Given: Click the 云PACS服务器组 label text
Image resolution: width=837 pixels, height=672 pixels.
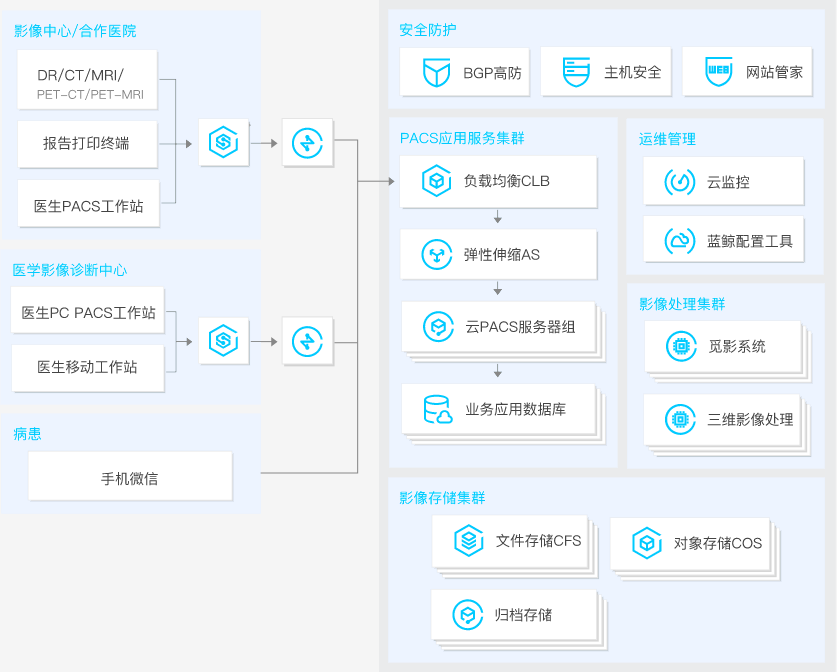Looking at the screenshot, I should pyautogui.click(x=519, y=327).
